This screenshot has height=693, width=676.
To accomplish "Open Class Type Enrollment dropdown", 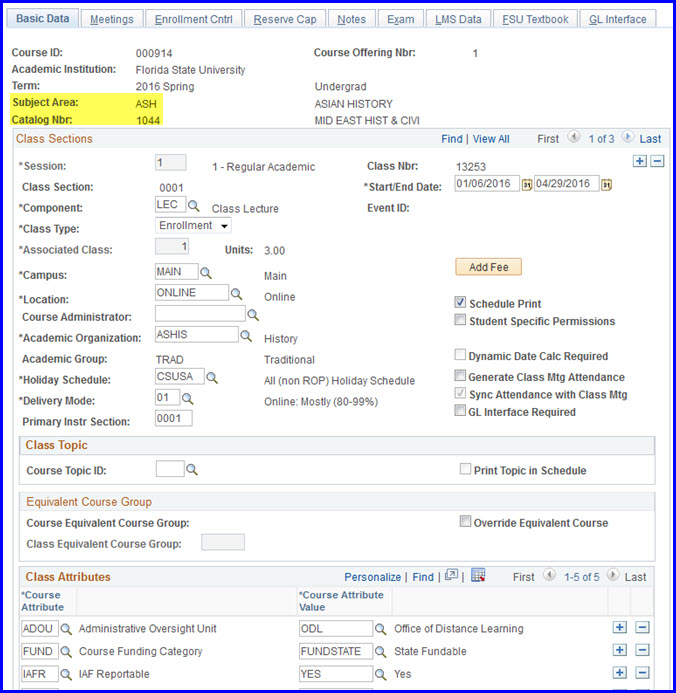I will point(193,225).
